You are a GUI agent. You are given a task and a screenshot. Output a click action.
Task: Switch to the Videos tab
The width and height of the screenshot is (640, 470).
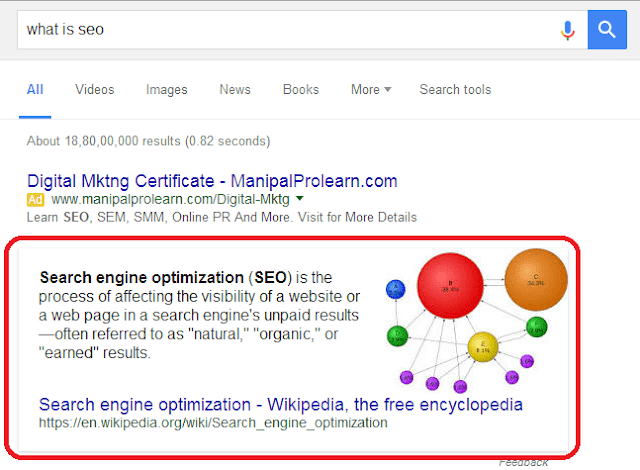click(95, 90)
